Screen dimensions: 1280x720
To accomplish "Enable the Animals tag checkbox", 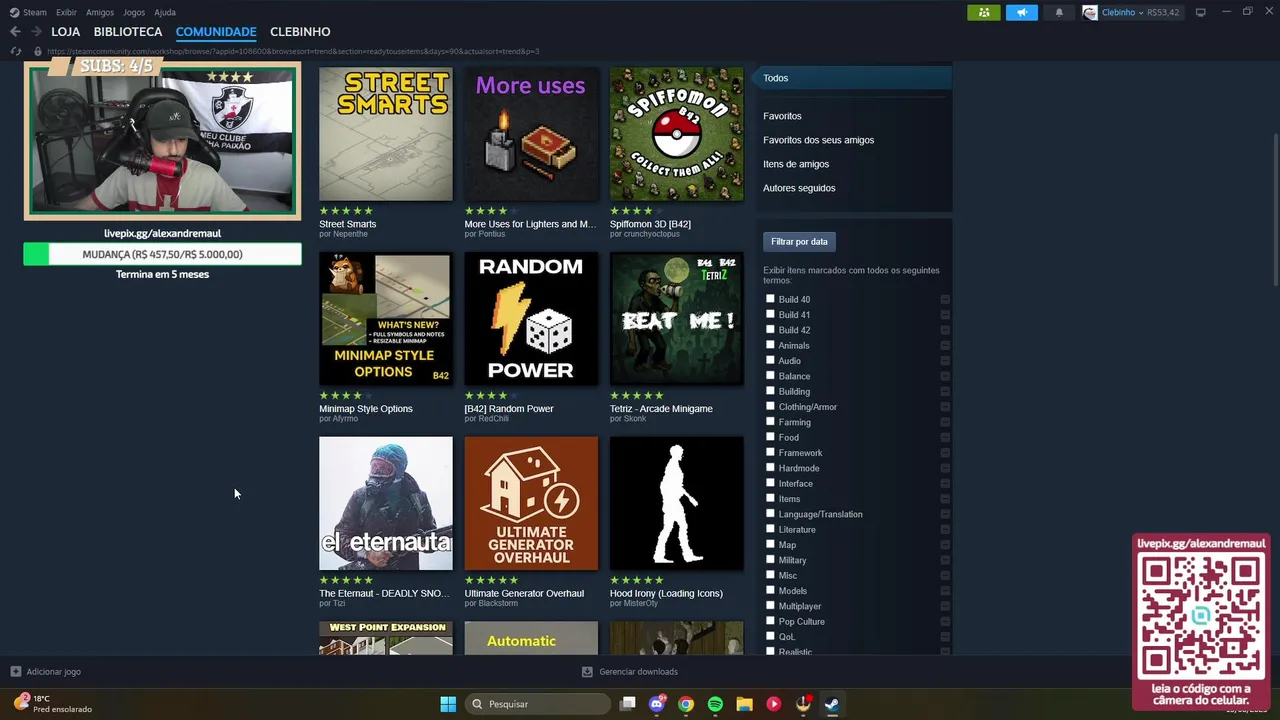I will click(770, 345).
